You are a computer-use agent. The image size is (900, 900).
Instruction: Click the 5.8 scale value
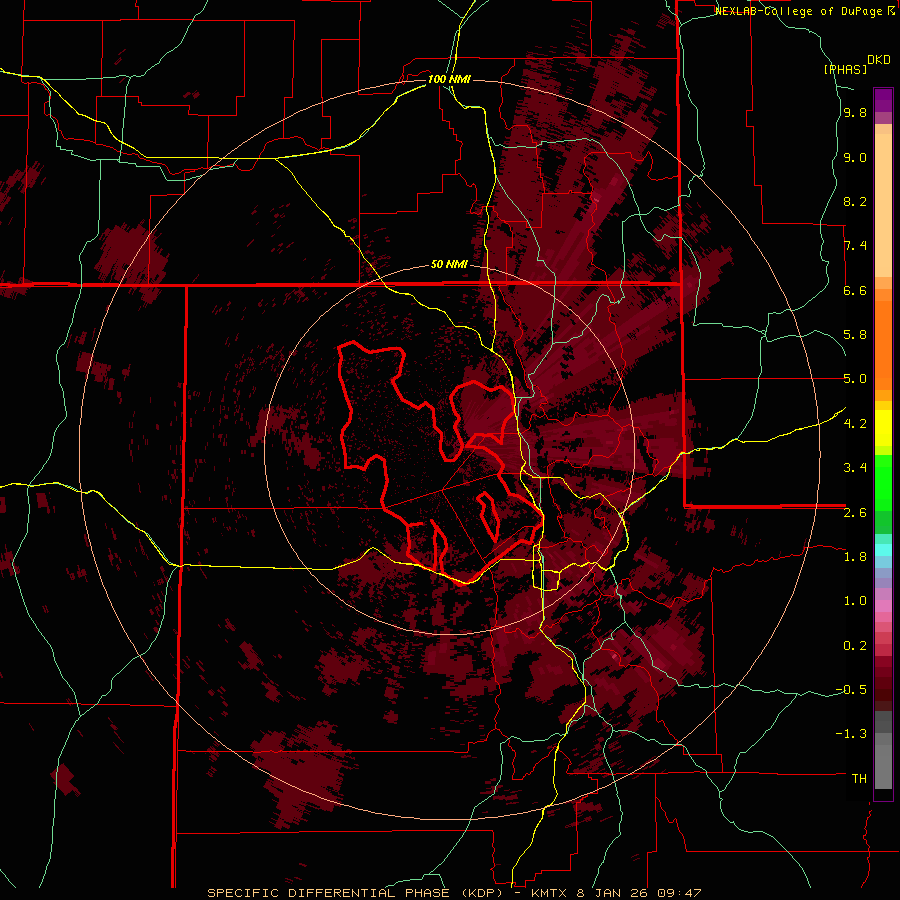(855, 335)
